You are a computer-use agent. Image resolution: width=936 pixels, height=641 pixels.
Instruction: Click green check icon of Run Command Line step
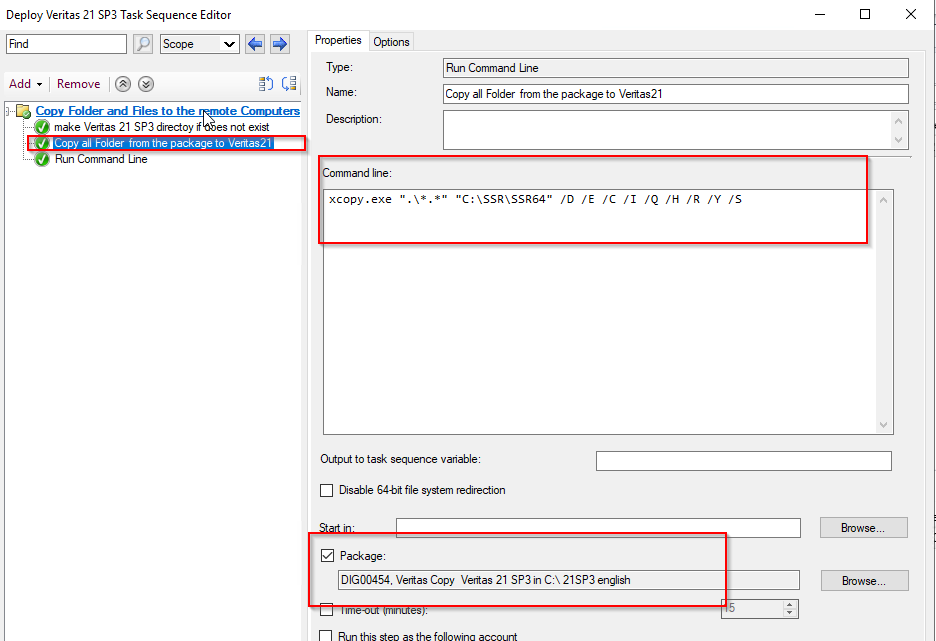click(42, 159)
